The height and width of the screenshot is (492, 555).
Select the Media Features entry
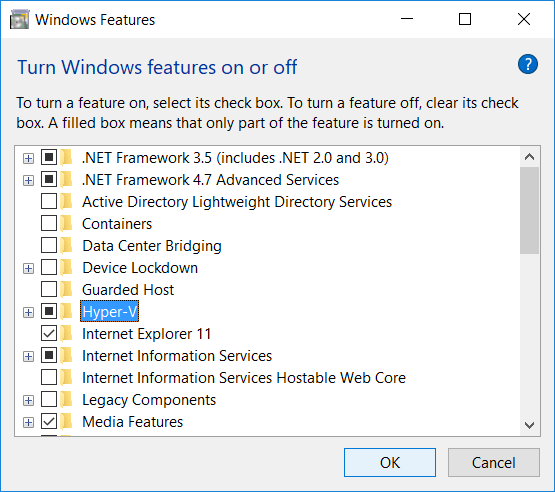coord(132,422)
